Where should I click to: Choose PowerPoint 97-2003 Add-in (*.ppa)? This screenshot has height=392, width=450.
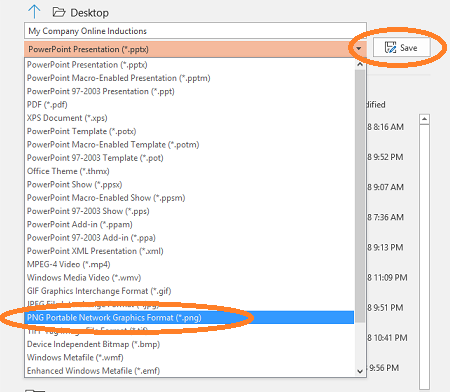[x=190, y=238]
